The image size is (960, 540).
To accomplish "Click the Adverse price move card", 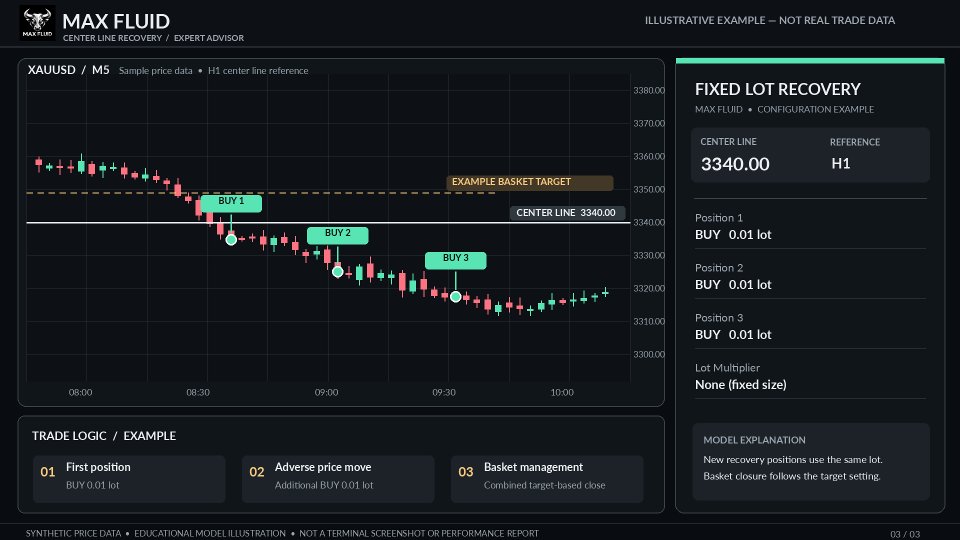I will [338, 479].
